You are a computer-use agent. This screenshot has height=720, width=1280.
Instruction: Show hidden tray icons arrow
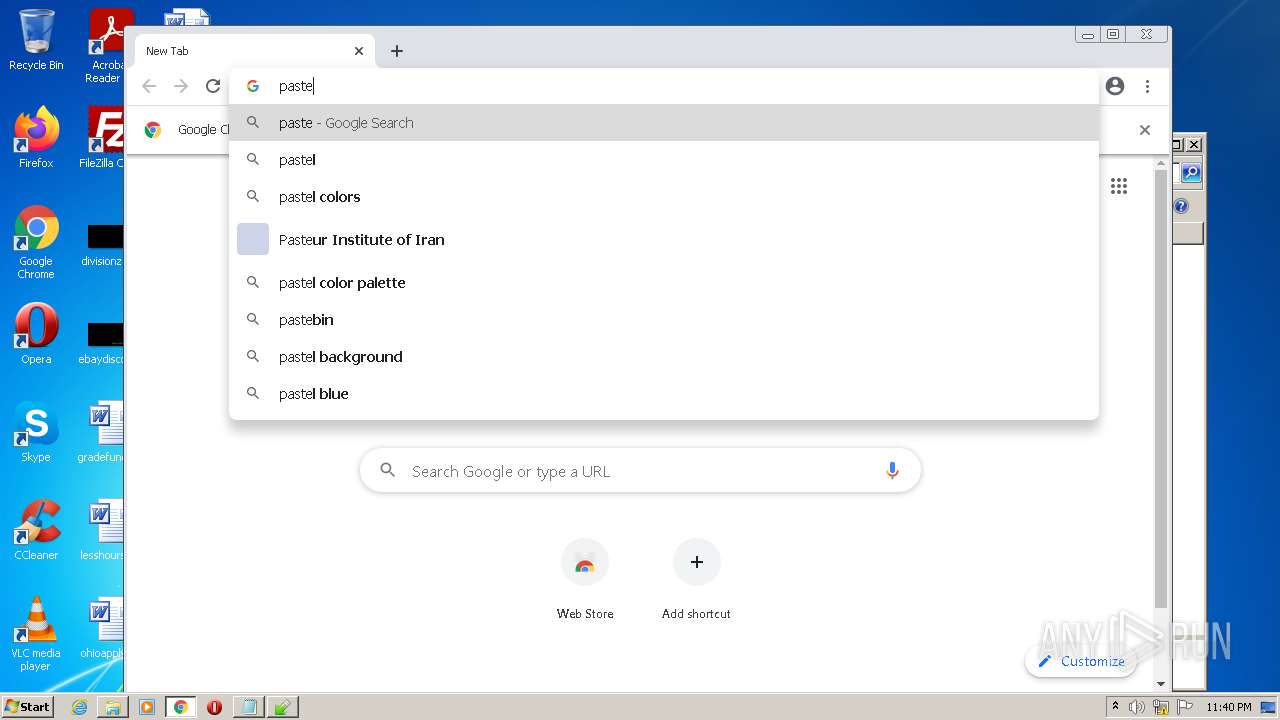[1115, 707]
